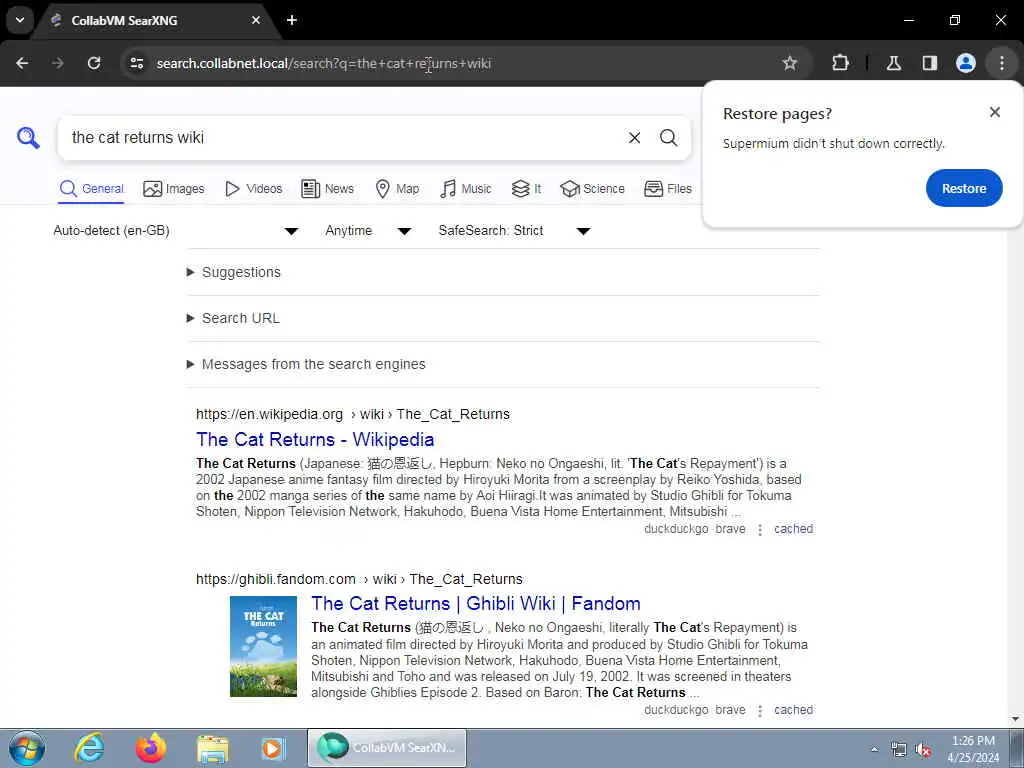Toggle the browser side panel
The height and width of the screenshot is (768, 1024).
929,63
